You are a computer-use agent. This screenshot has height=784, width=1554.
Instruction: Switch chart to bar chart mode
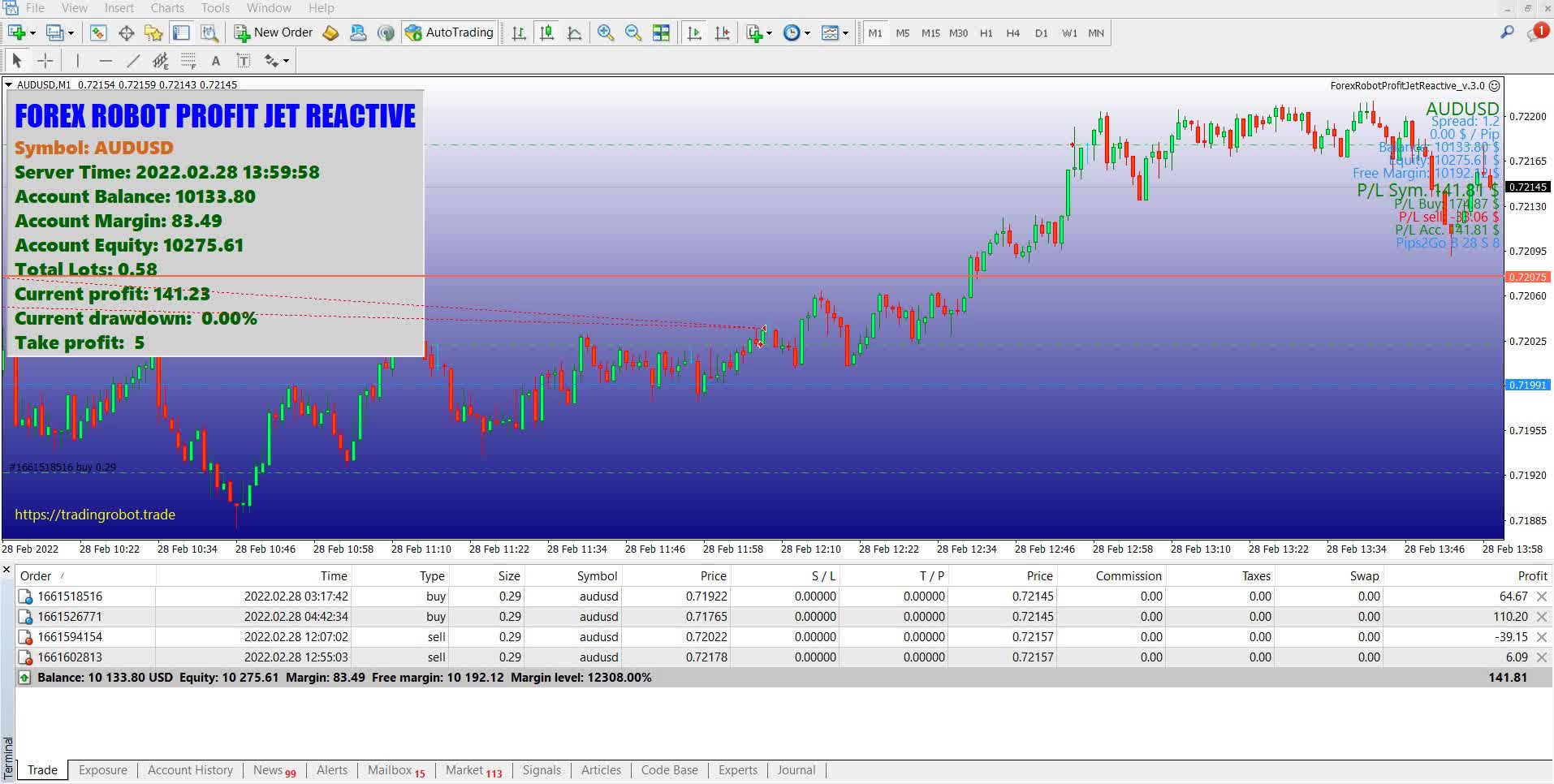(519, 33)
